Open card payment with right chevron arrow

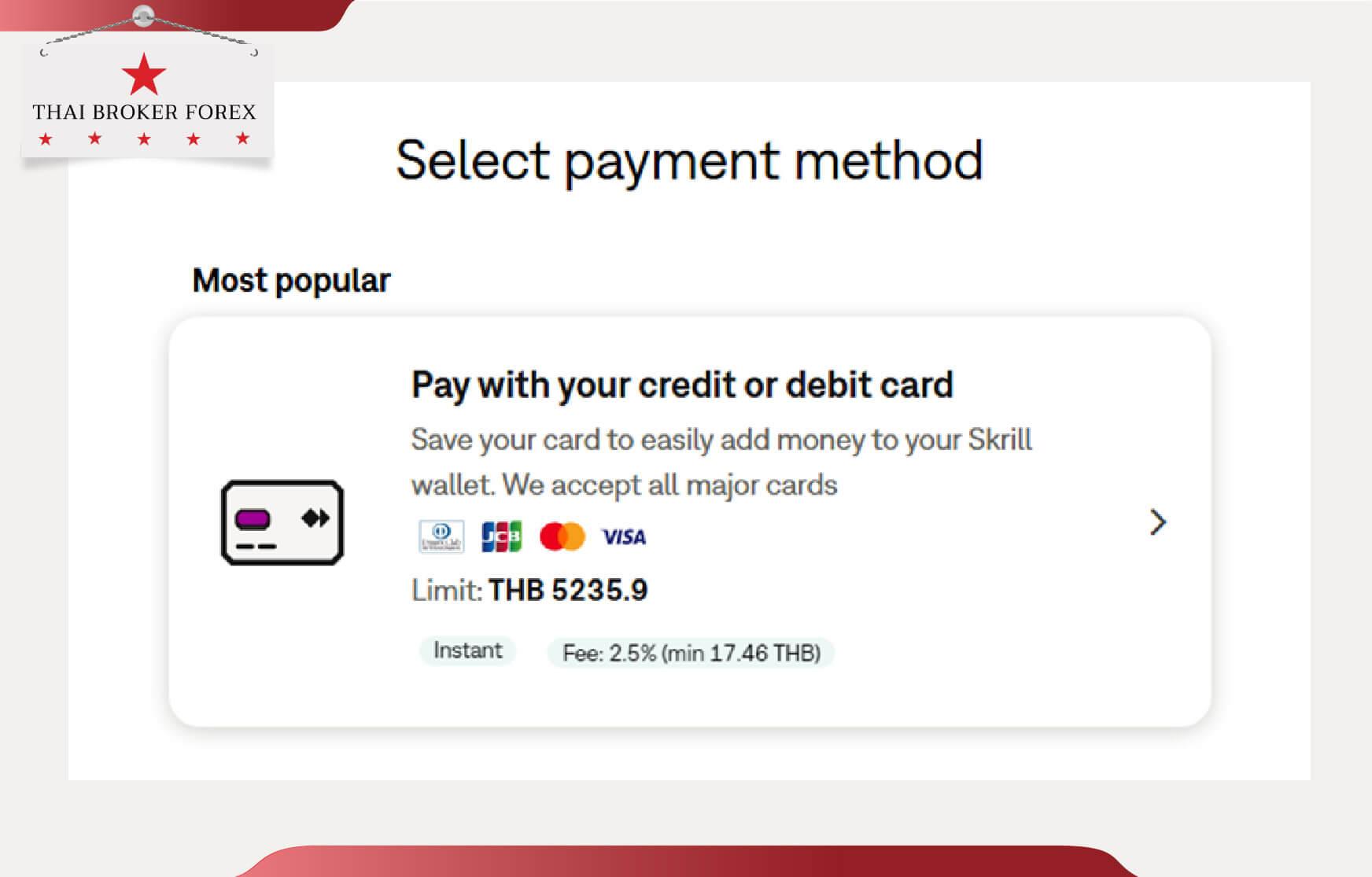point(1157,522)
